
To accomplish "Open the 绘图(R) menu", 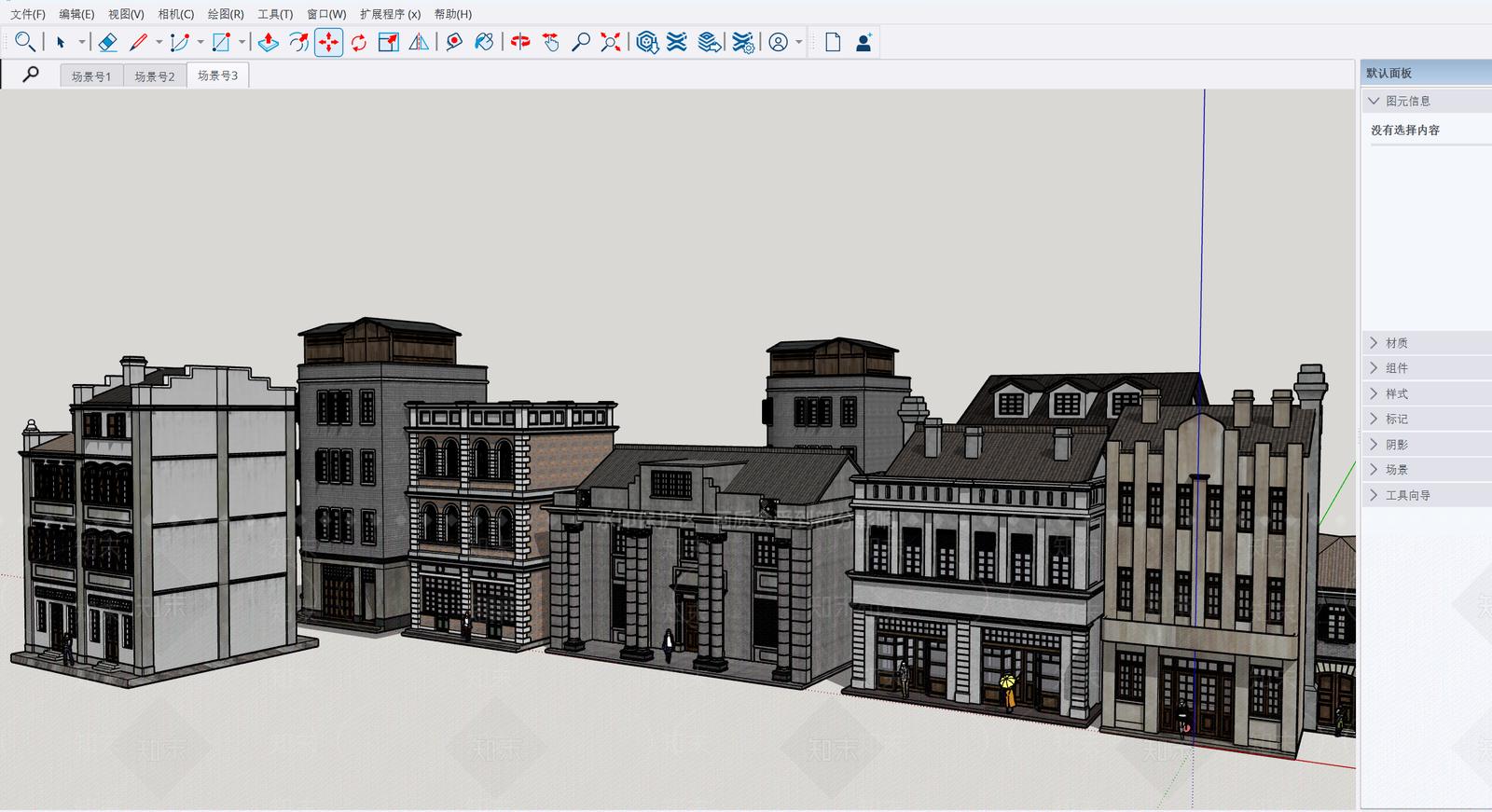I will tap(226, 14).
